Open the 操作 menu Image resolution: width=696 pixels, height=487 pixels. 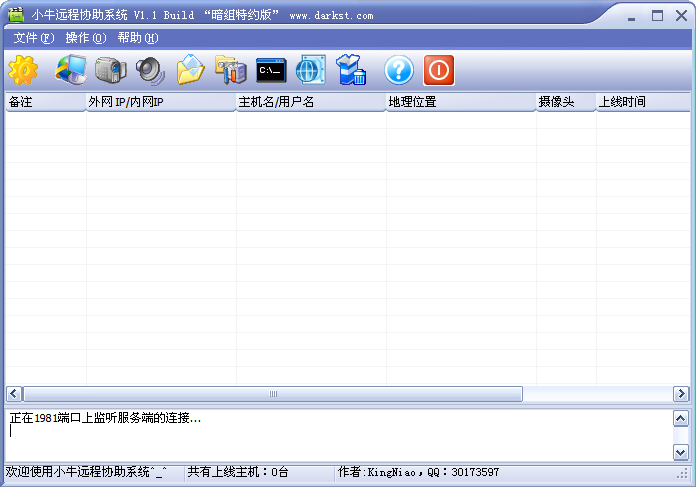click(85, 38)
